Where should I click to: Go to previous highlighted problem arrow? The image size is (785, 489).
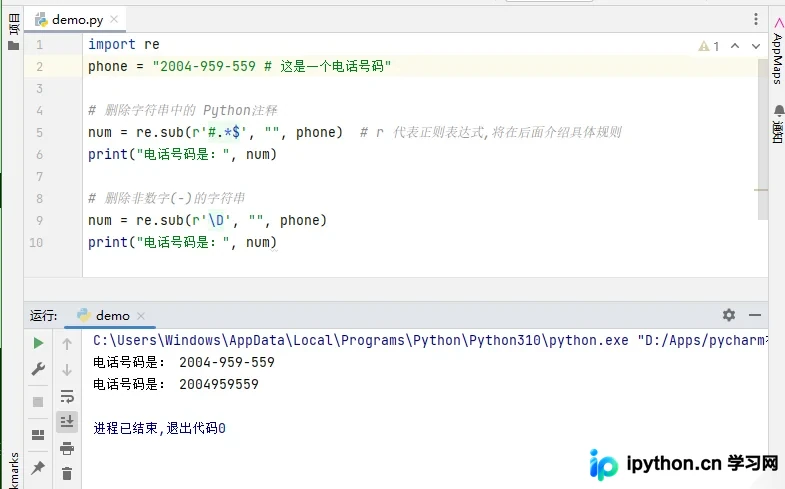point(735,46)
